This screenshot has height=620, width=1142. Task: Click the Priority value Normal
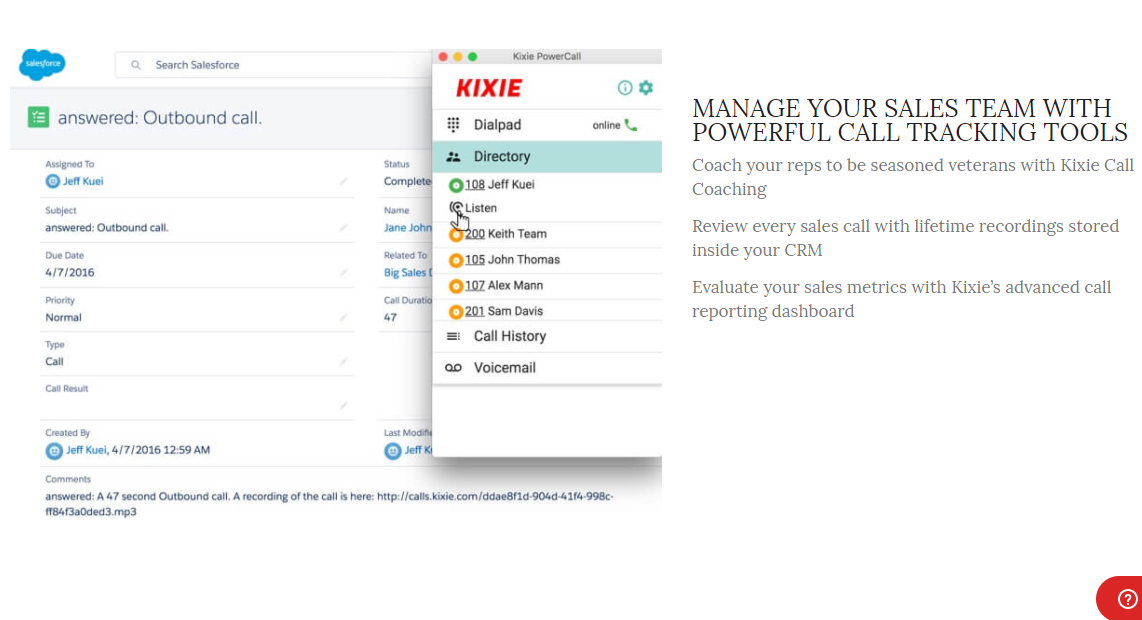(63, 318)
